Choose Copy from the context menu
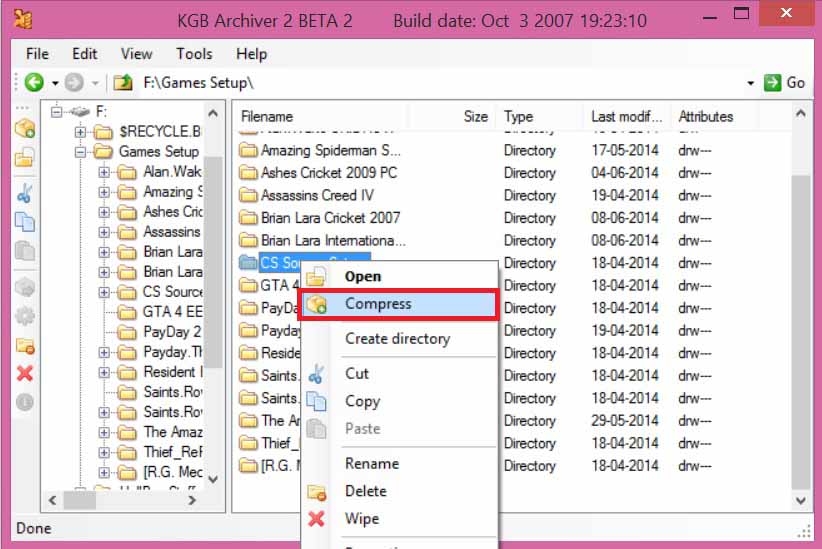Viewport: 822px width, 549px height. 399,401
